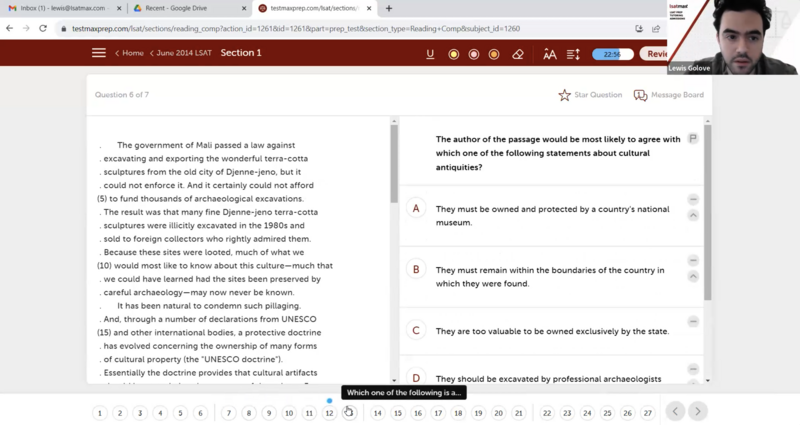800x425 pixels.
Task: Open the line spacing options
Action: [x=573, y=54]
